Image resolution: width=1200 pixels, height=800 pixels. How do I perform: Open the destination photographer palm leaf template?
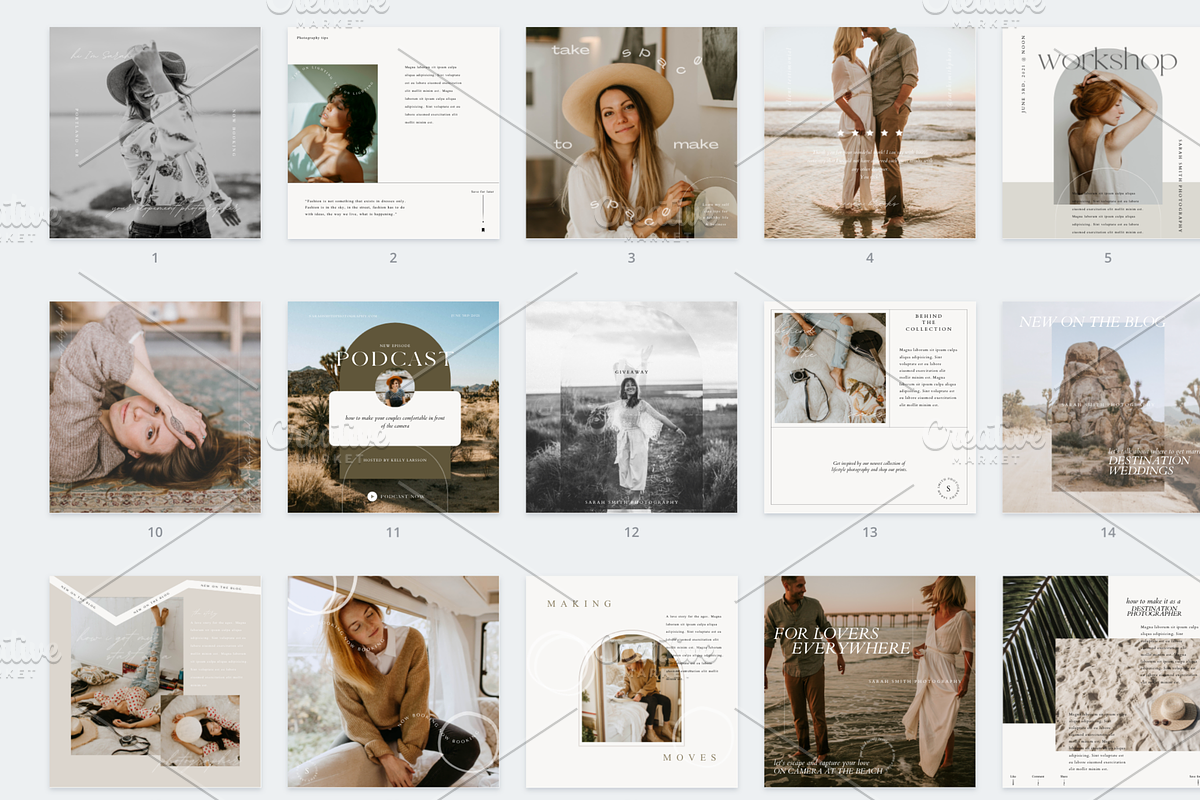click(x=1101, y=681)
